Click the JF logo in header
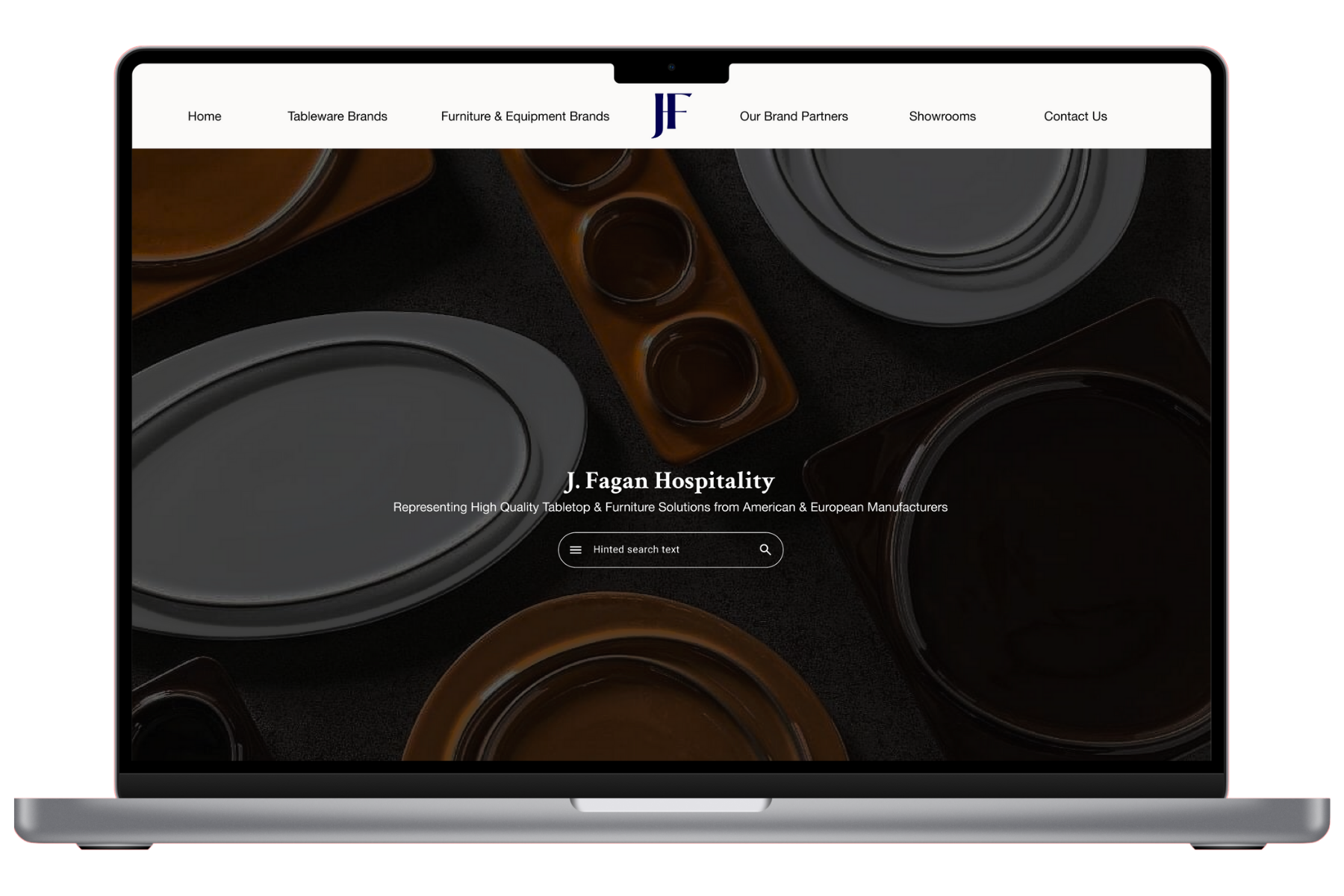1344x896 pixels. (671, 115)
